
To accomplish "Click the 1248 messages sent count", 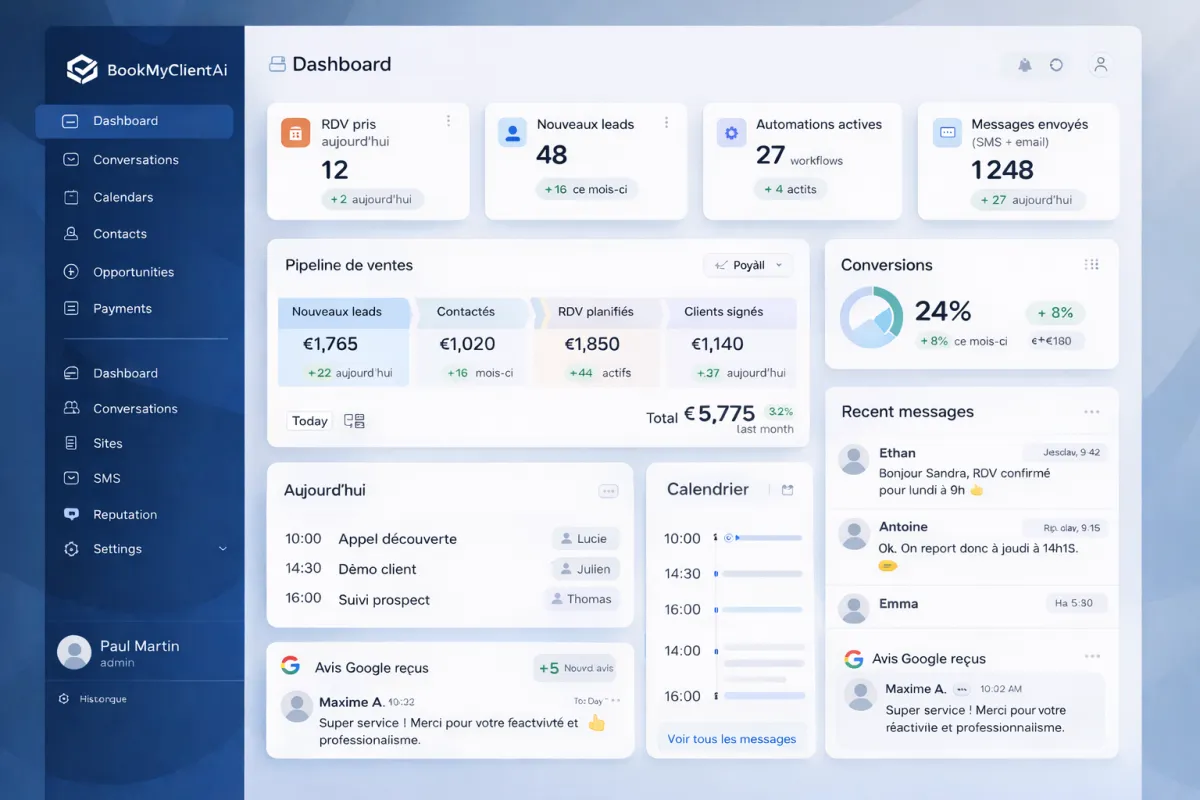I will click(x=1002, y=170).
